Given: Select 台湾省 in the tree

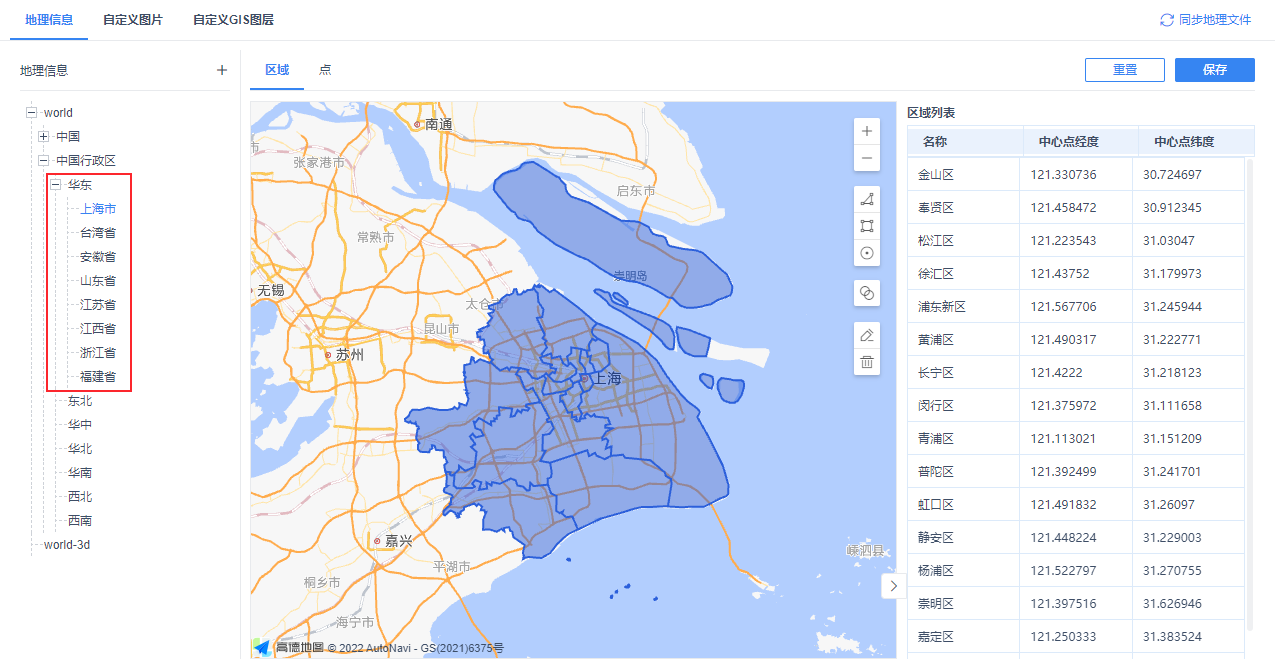Looking at the screenshot, I should coord(98,233).
